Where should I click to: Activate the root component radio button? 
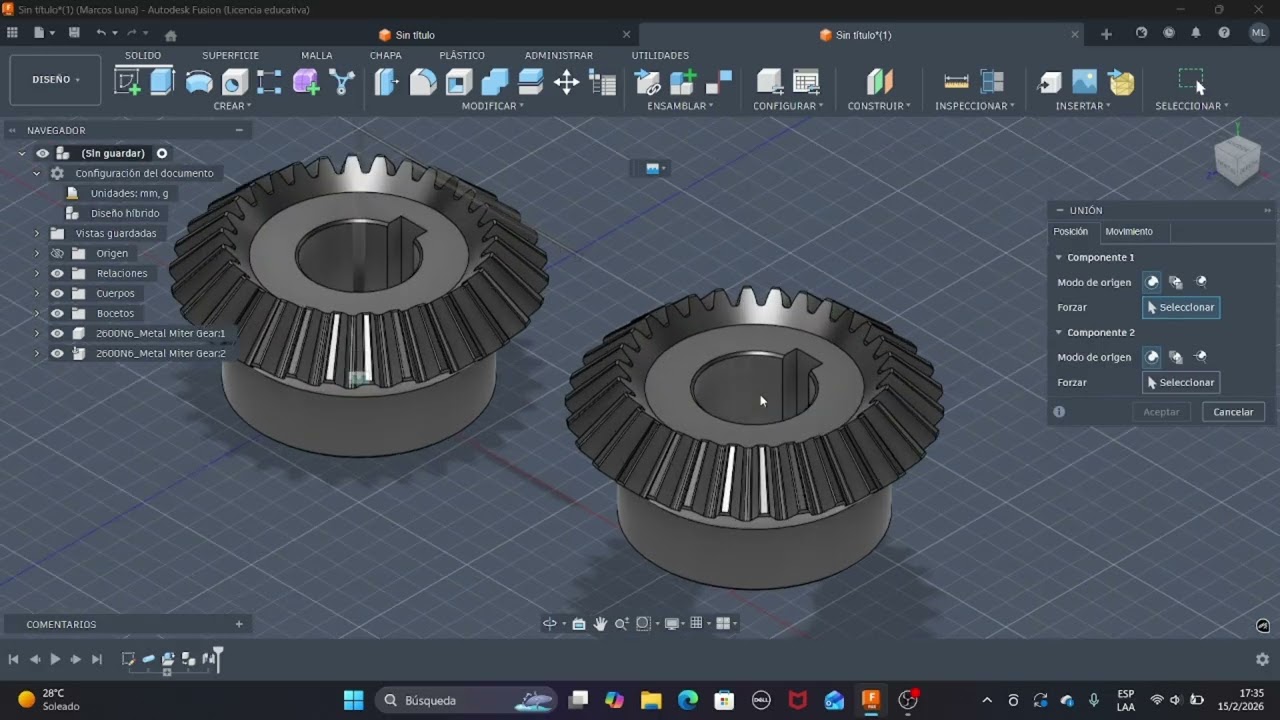tap(162, 153)
